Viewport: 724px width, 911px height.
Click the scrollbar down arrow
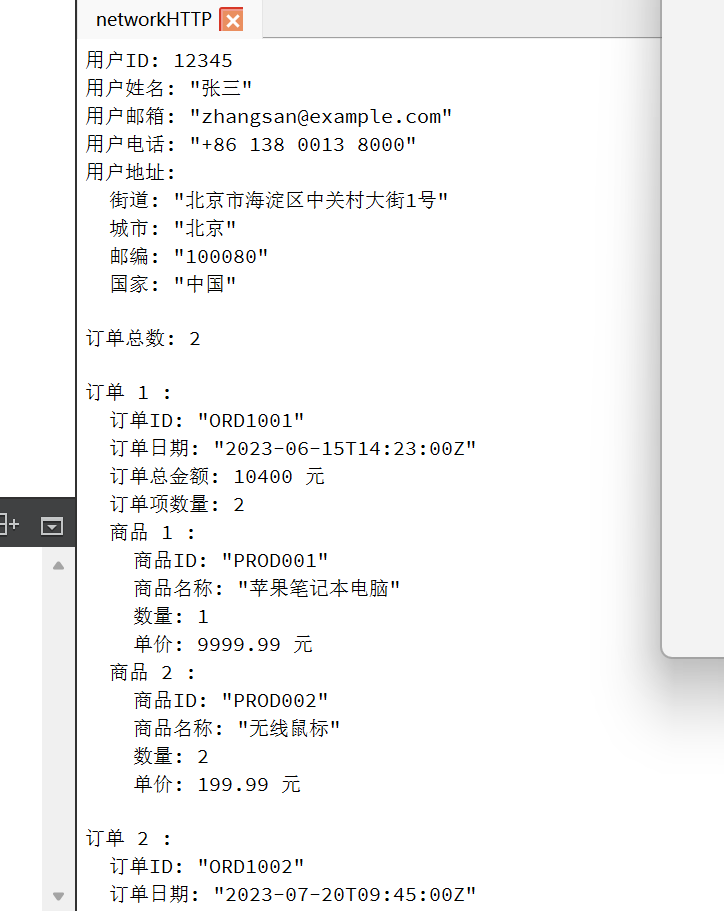click(x=58, y=896)
